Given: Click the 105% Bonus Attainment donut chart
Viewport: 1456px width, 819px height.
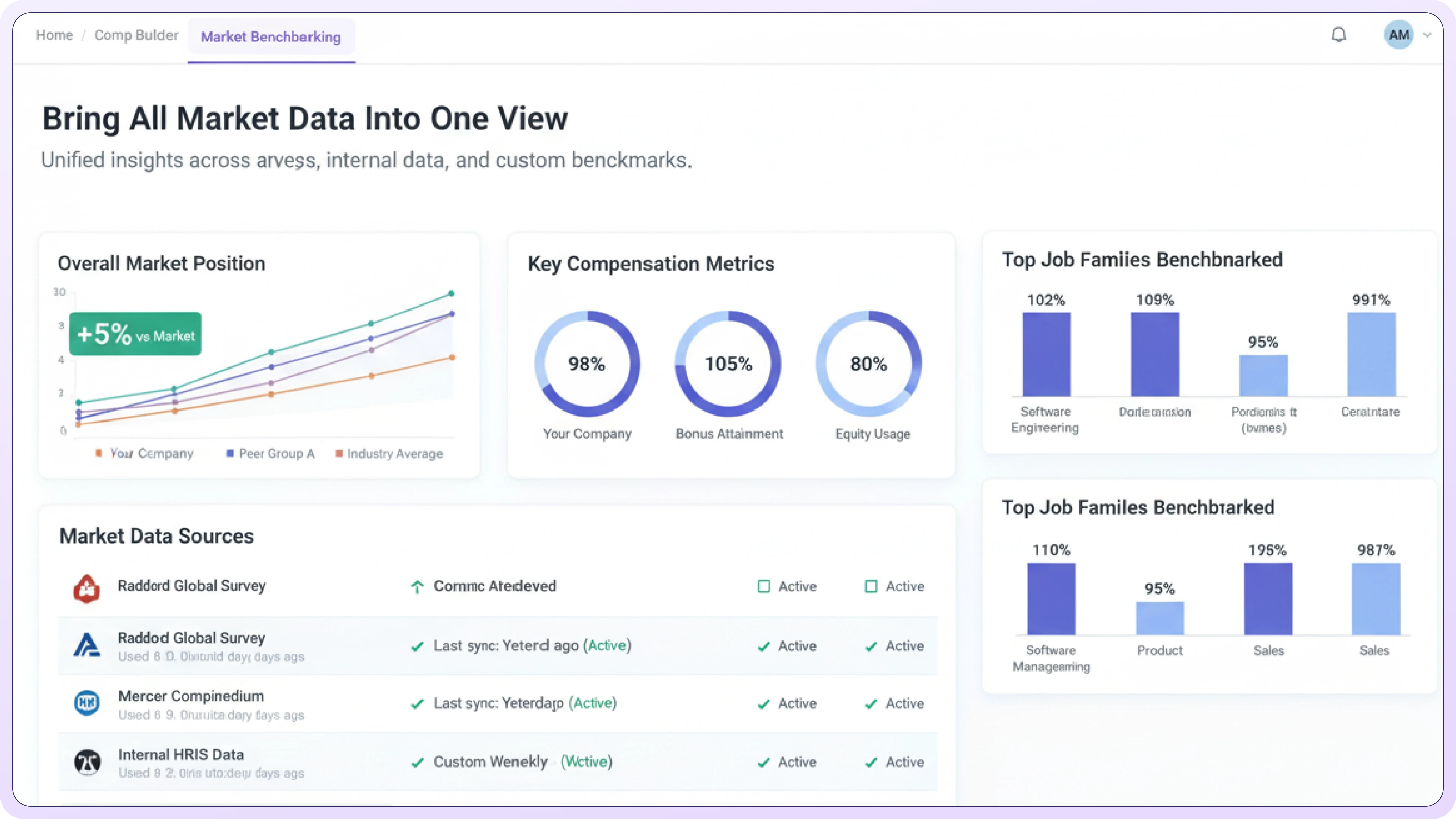Looking at the screenshot, I should [728, 364].
